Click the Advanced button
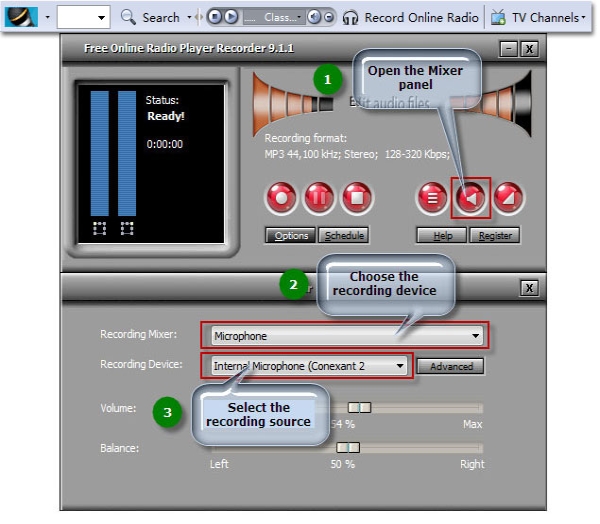600x524 pixels. [x=451, y=366]
